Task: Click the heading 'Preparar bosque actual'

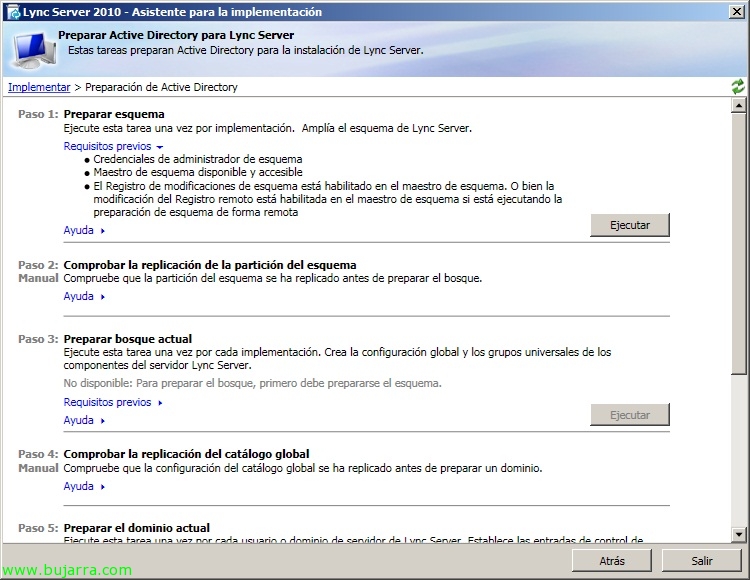Action: 128,339
